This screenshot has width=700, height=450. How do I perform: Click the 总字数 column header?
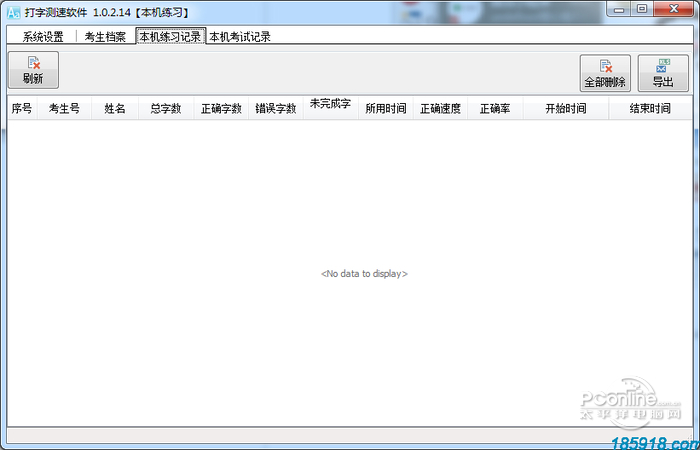166,108
